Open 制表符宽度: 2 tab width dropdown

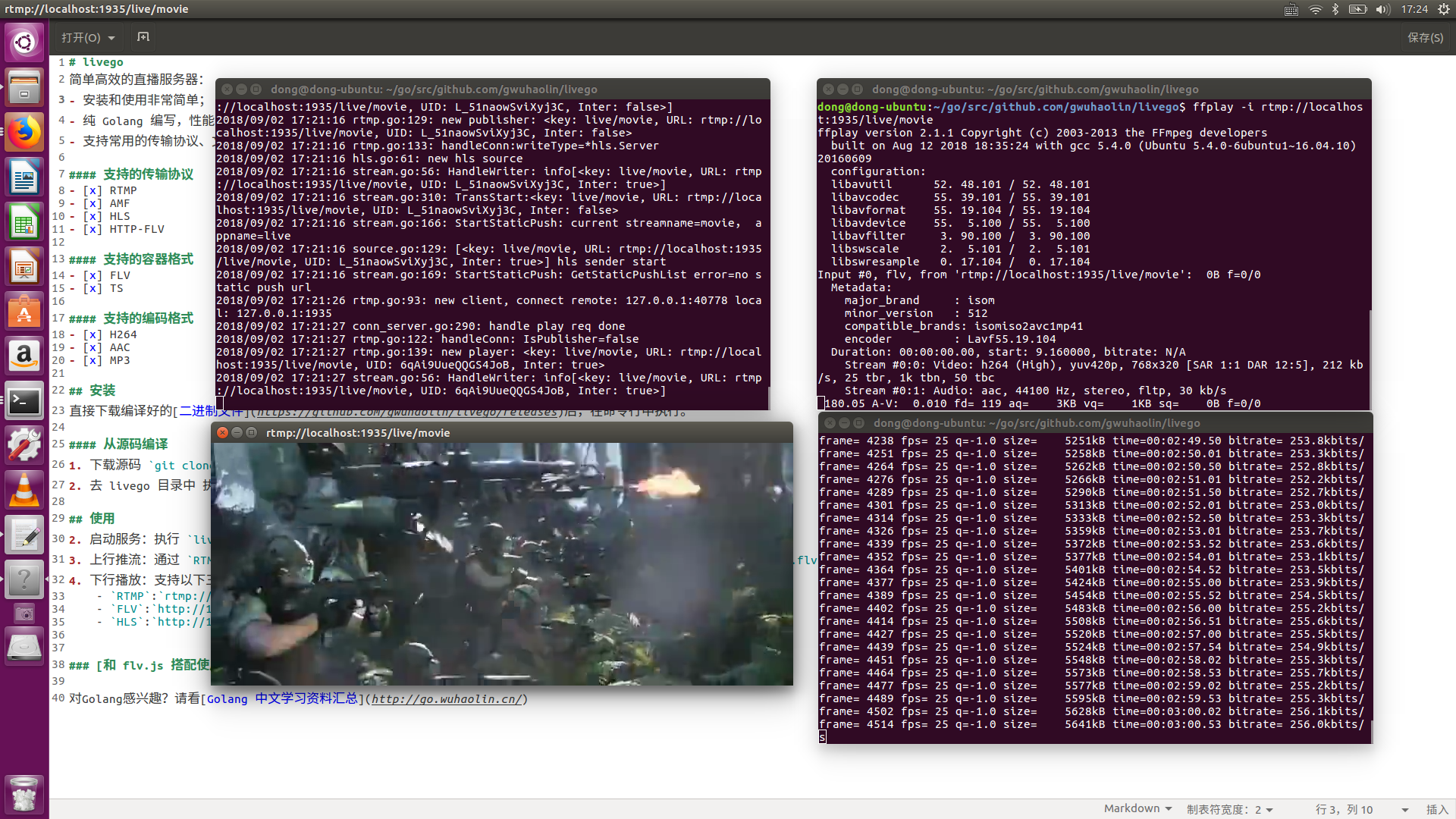tap(1229, 809)
